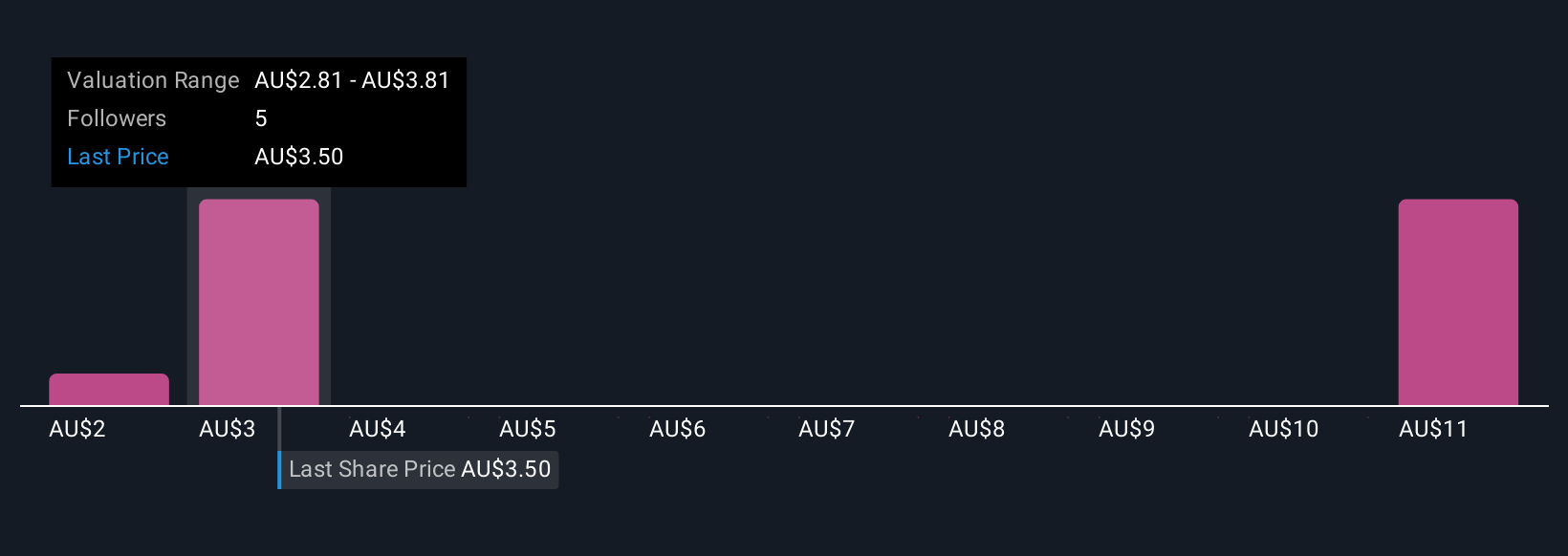
Task: Click the Followers count 5 in tooltip
Action: (261, 118)
